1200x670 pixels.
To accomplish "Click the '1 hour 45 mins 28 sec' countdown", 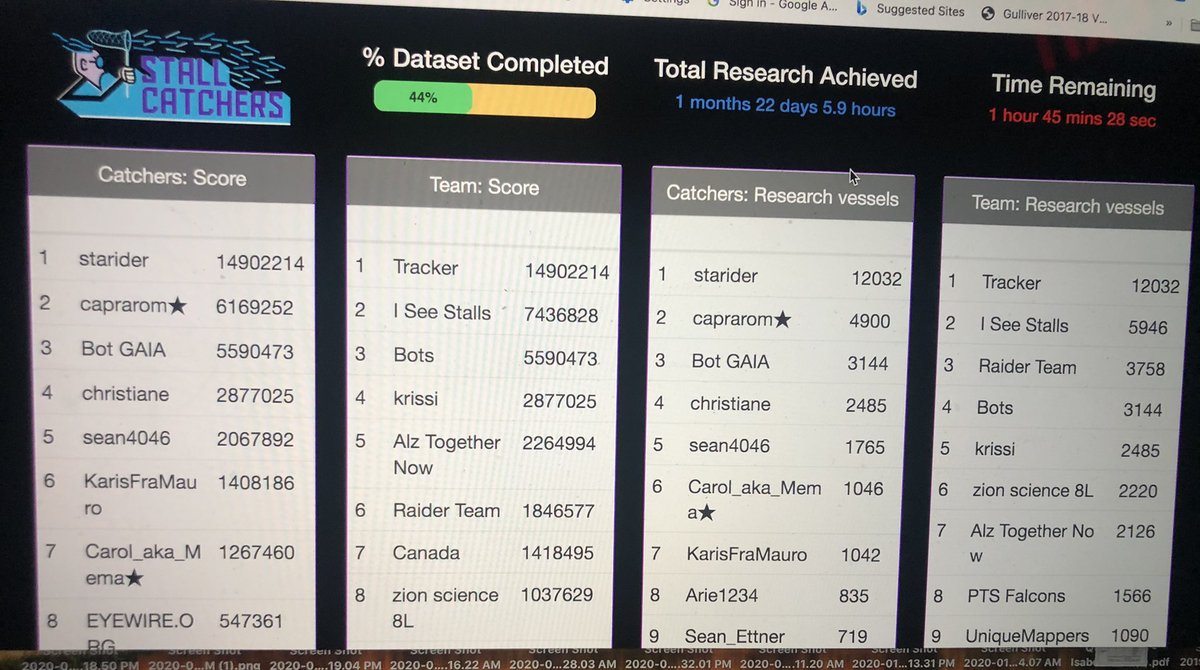I will click(x=1072, y=117).
